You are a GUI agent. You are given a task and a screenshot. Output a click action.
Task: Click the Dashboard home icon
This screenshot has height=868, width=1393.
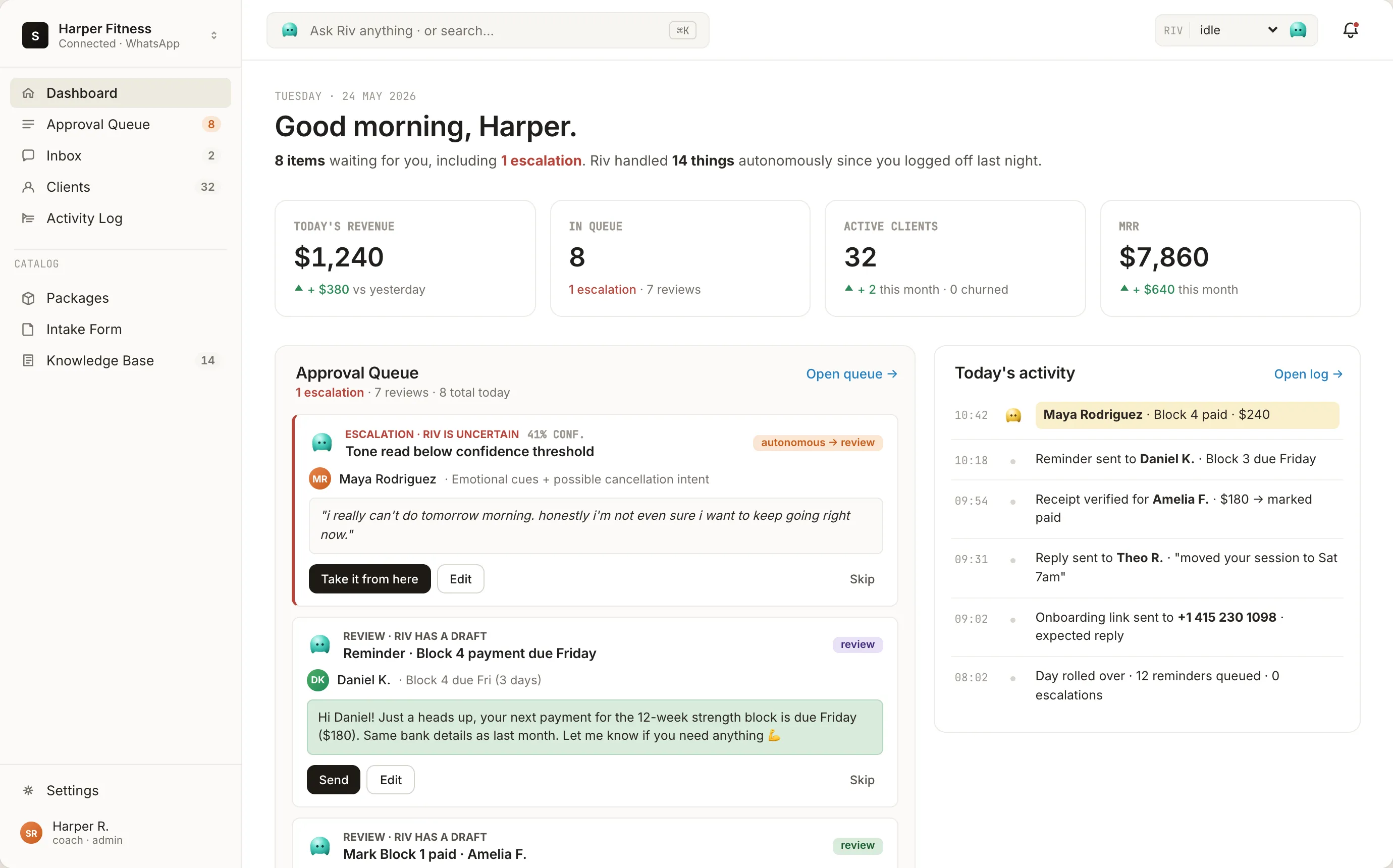[x=28, y=93]
